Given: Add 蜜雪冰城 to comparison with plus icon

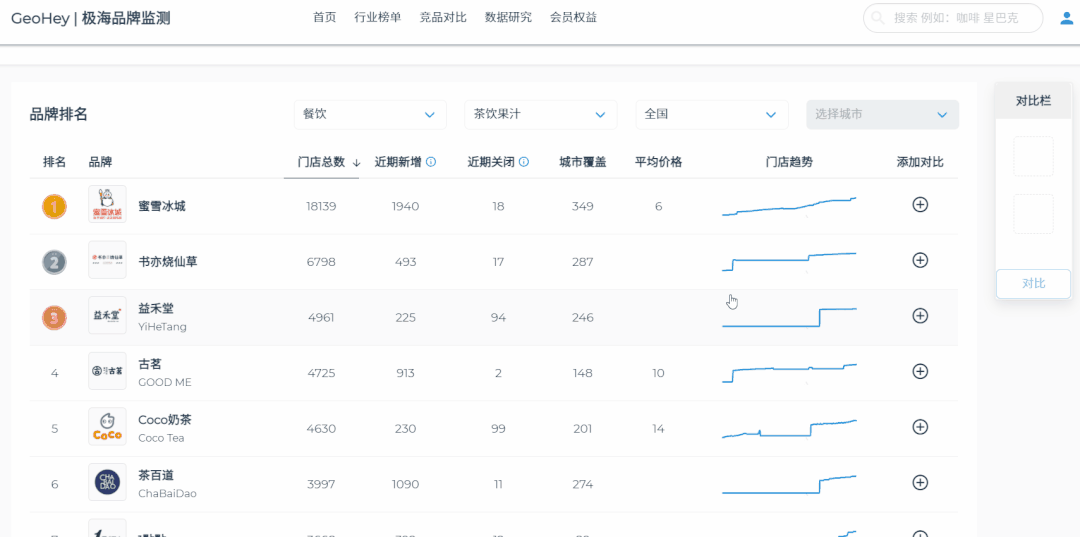Looking at the screenshot, I should tap(920, 204).
